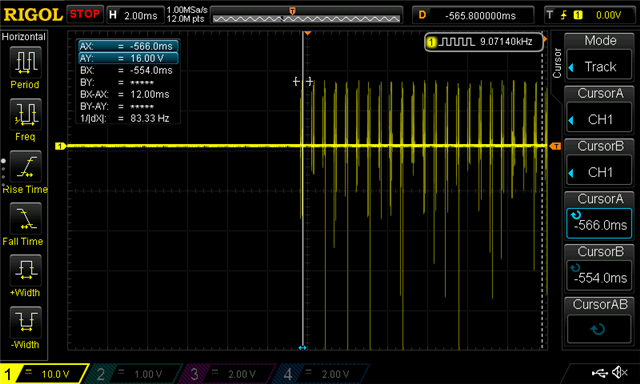Click the waveform memory position overview bar

coord(306,15)
